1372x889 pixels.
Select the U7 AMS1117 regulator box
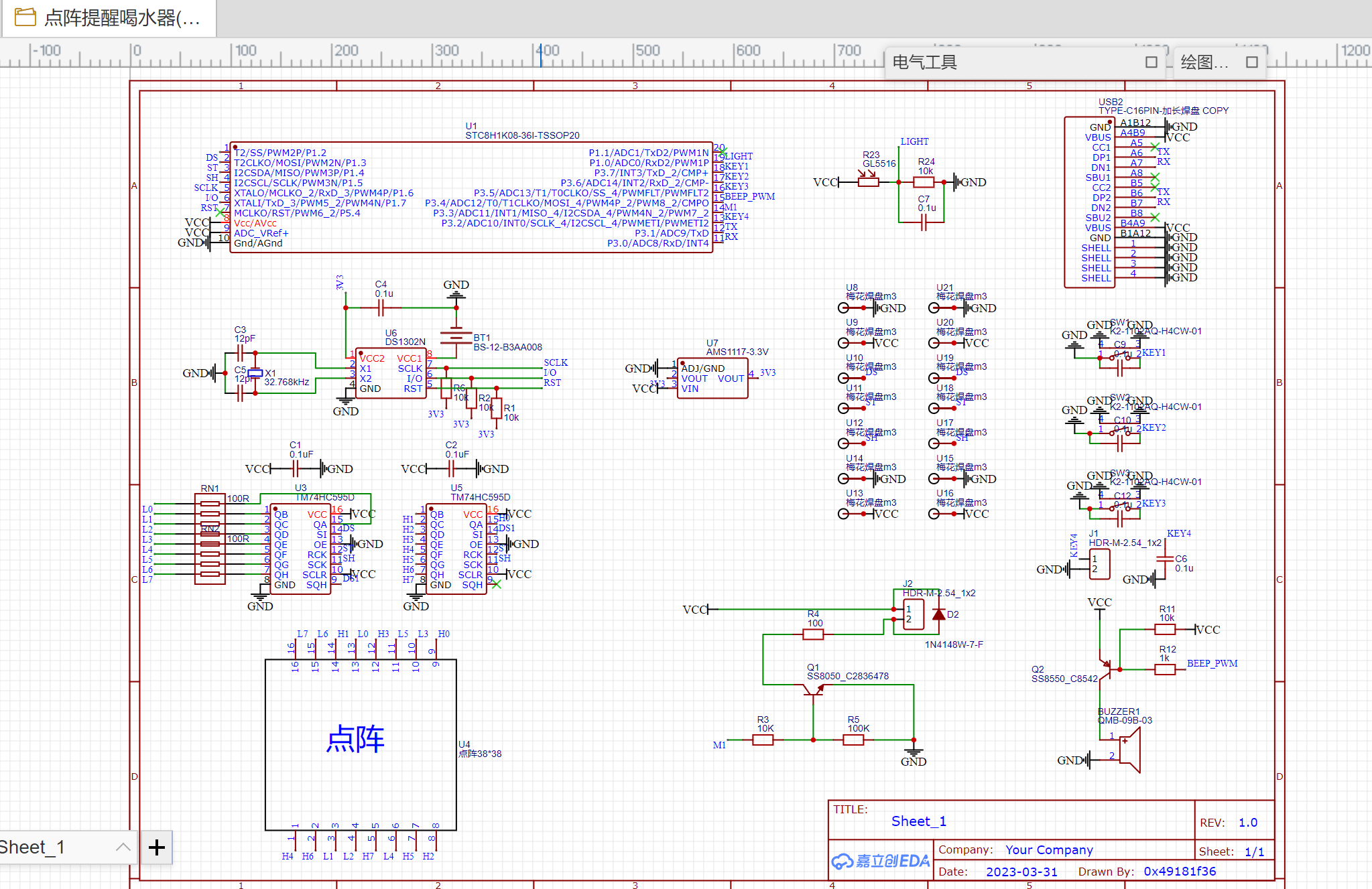point(712,379)
